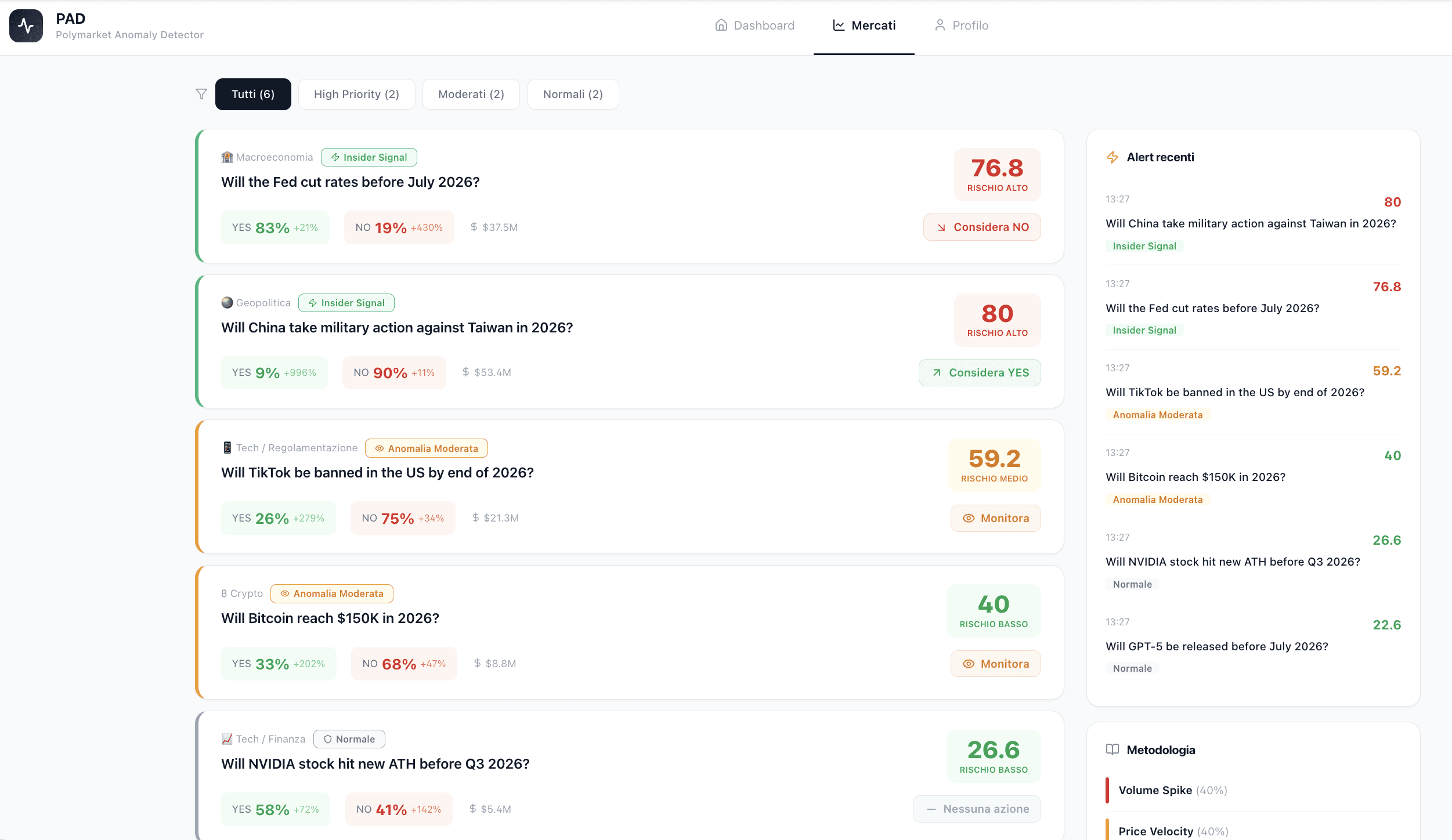
Task: Click the book icon next to Metodologia
Action: point(1113,750)
